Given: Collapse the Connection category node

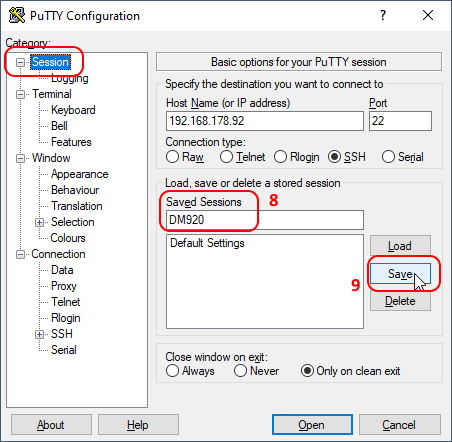Looking at the screenshot, I should pyautogui.click(x=21, y=255).
